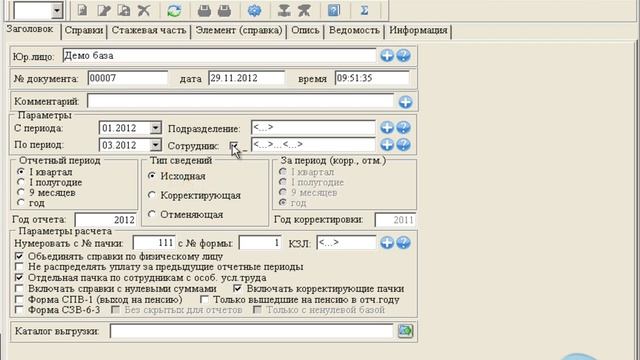The image size is (640, 360).
Task: Click the время field 09:51:35
Action: (372, 78)
